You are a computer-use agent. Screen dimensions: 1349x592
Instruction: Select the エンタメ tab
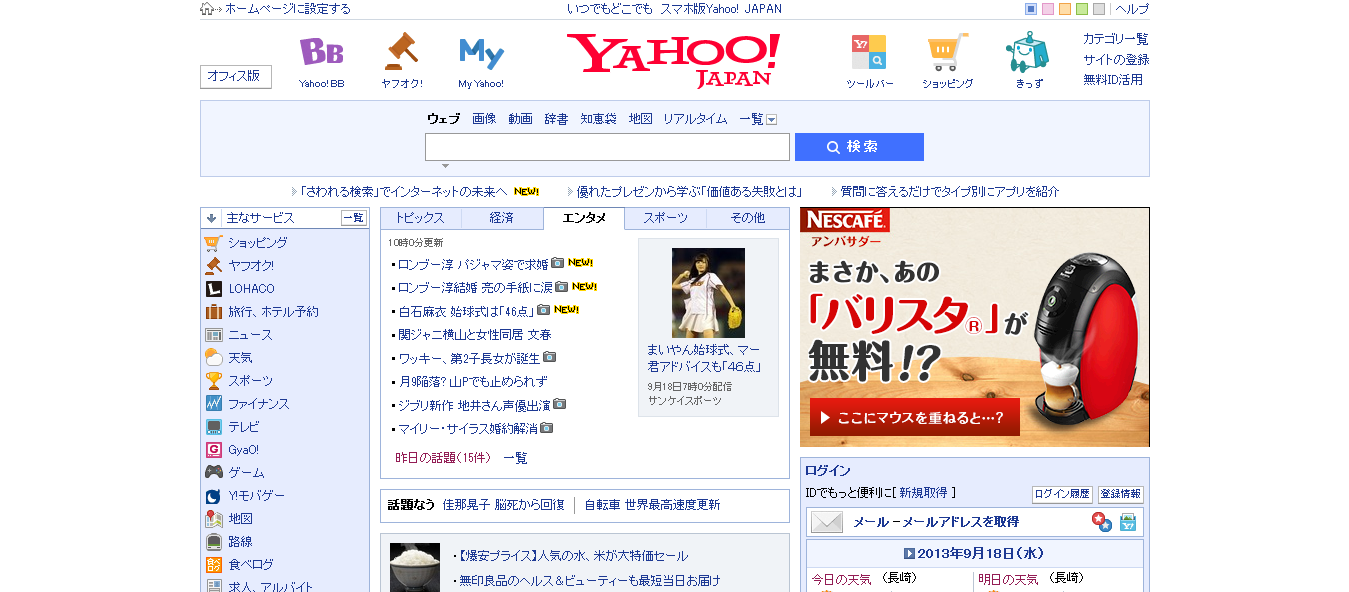coord(584,218)
